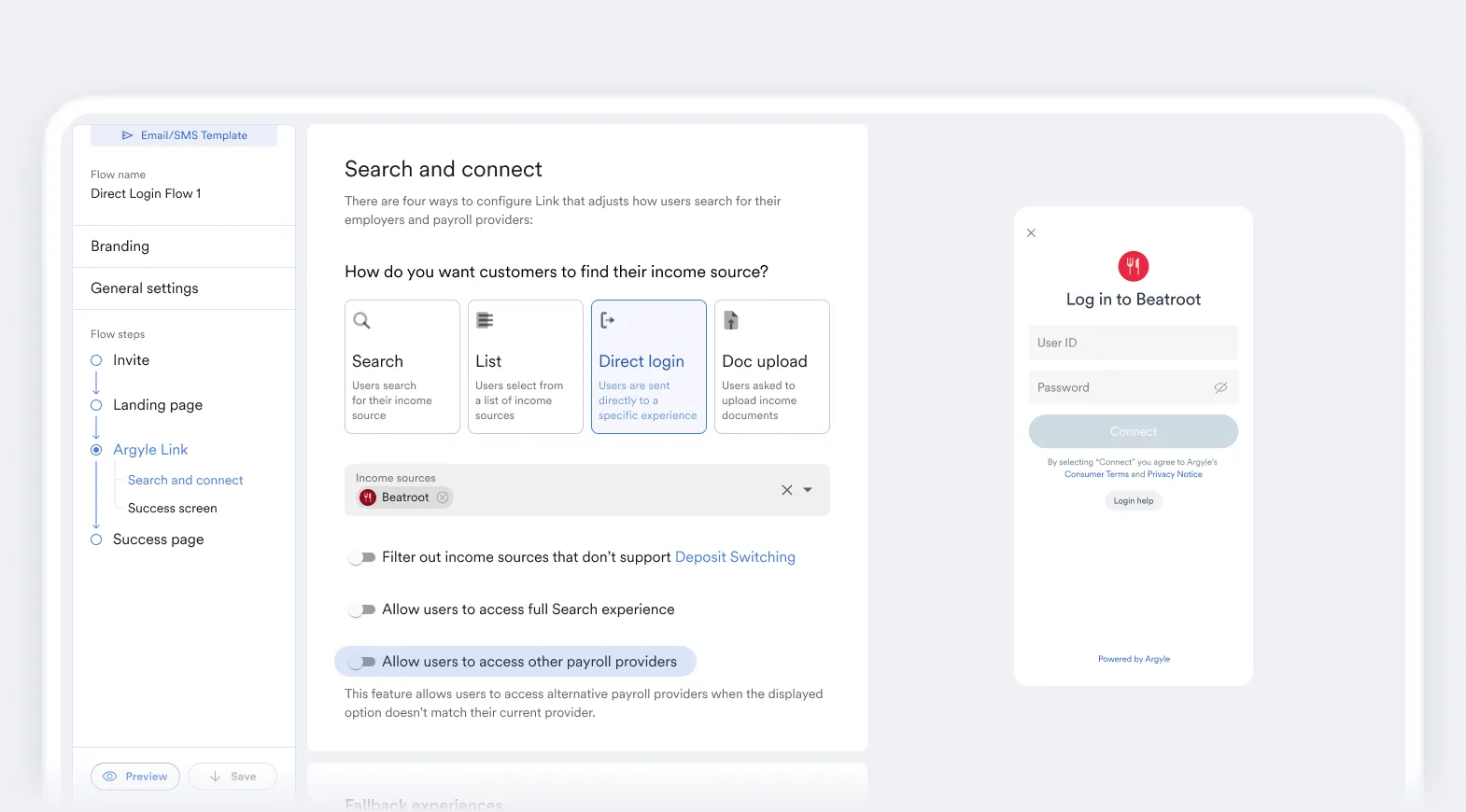
Task: Enable full Search experience access toggle
Action: [362, 609]
